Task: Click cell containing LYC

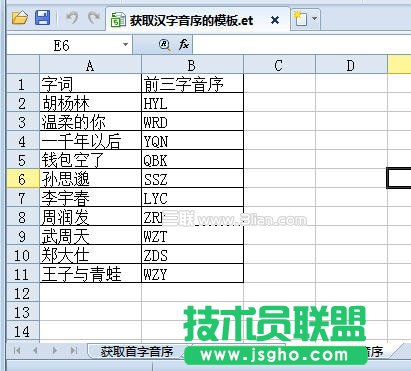Action: pyautogui.click(x=192, y=198)
